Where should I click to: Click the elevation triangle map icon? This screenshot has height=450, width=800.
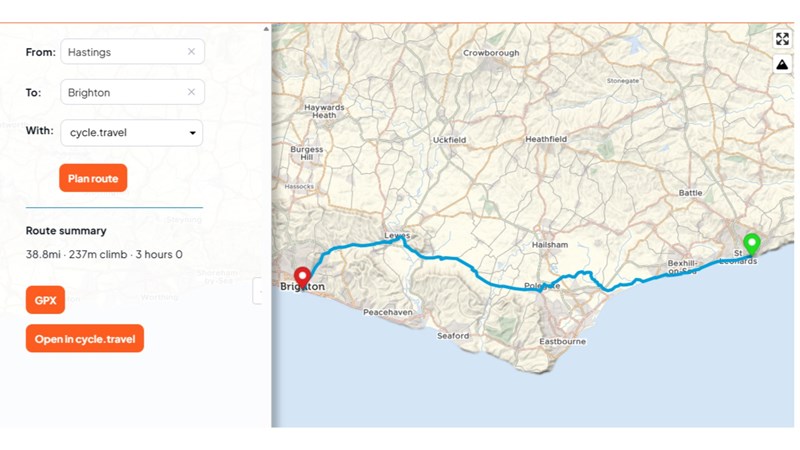pyautogui.click(x=782, y=65)
